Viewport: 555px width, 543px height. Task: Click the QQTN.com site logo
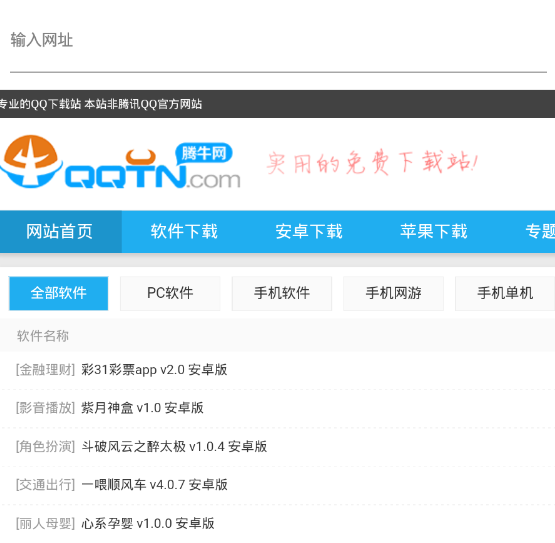point(120,162)
